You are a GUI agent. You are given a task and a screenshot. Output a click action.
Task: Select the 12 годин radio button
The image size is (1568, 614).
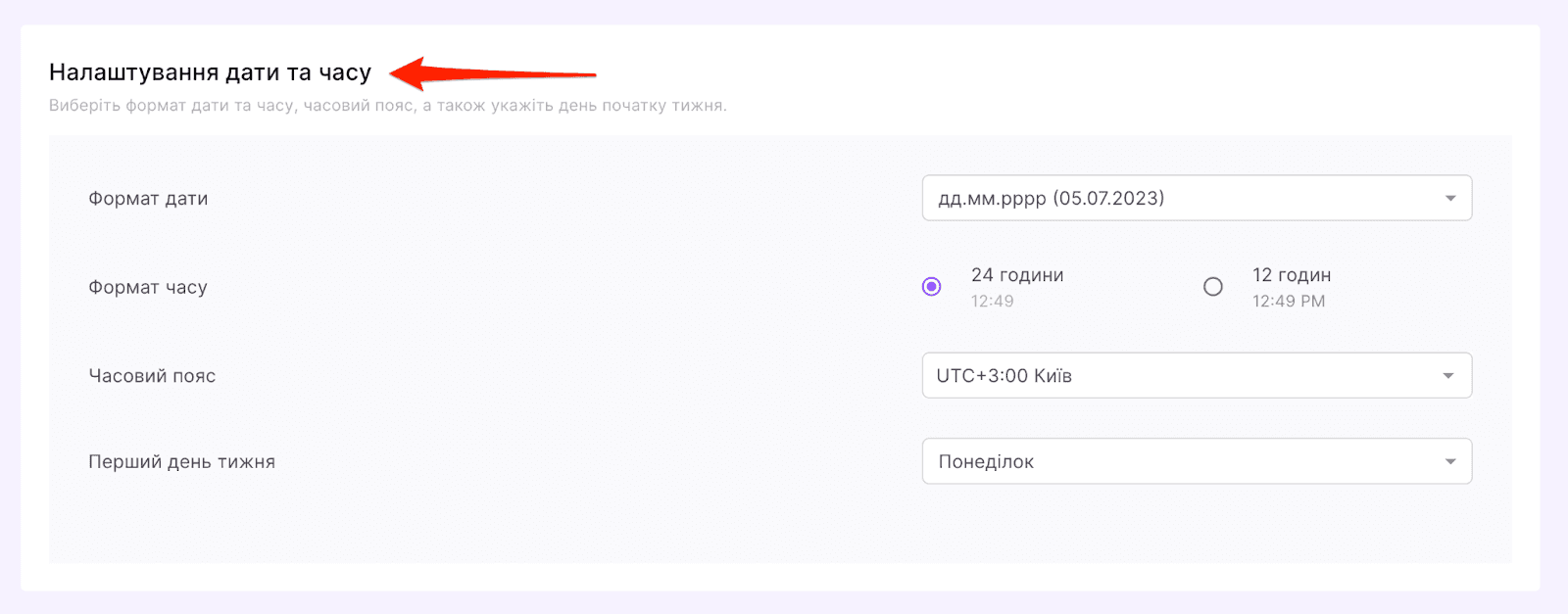[x=1213, y=287]
